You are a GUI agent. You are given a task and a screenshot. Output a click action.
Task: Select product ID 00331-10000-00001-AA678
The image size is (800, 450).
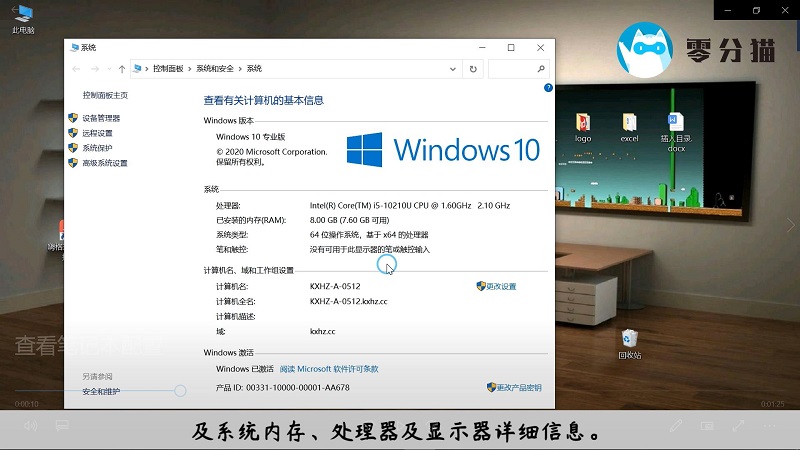[297, 388]
